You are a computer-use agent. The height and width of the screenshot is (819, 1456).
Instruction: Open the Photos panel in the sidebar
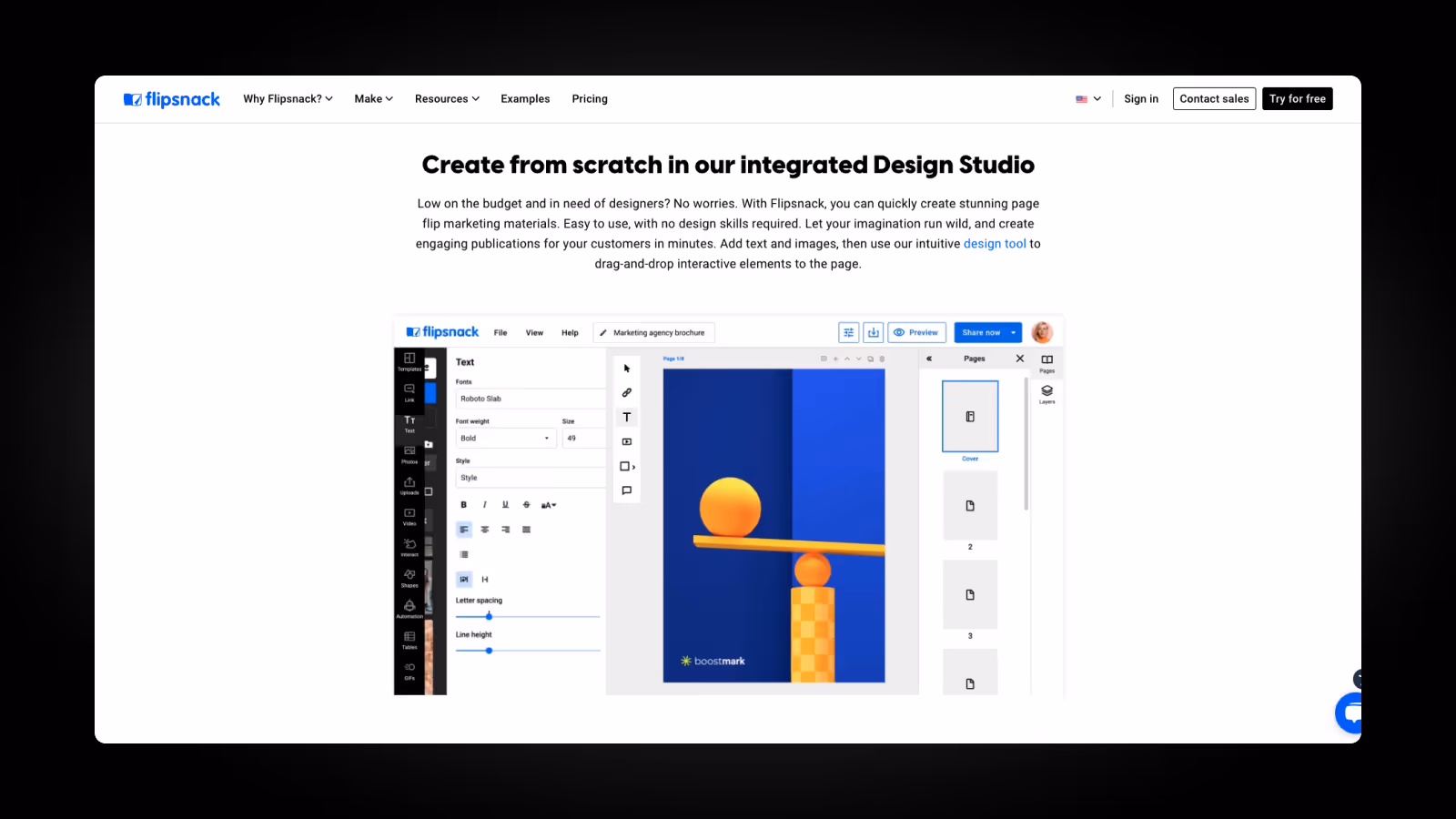(x=409, y=455)
